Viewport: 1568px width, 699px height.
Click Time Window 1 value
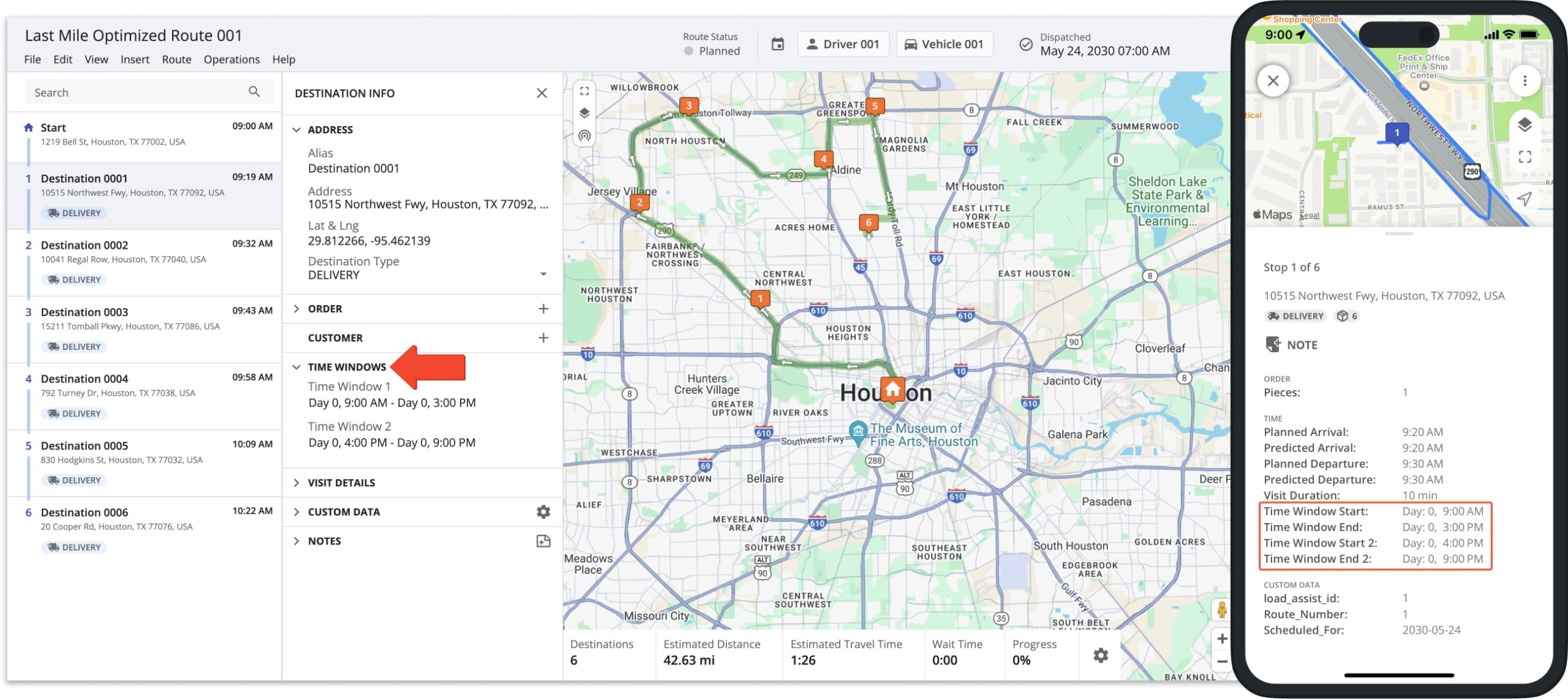(x=392, y=403)
